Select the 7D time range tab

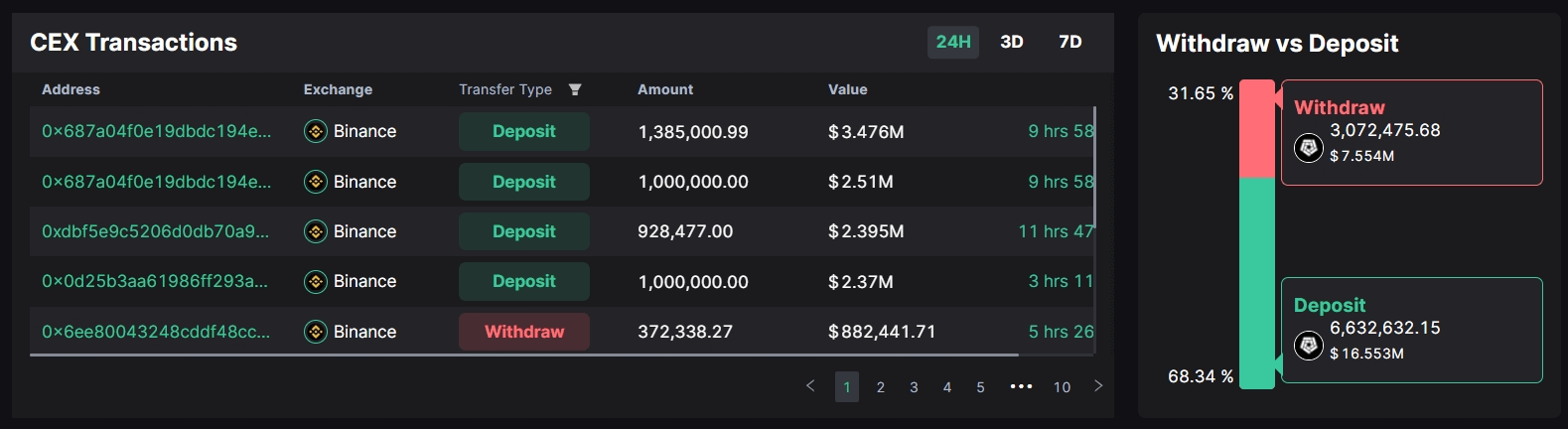1069,42
